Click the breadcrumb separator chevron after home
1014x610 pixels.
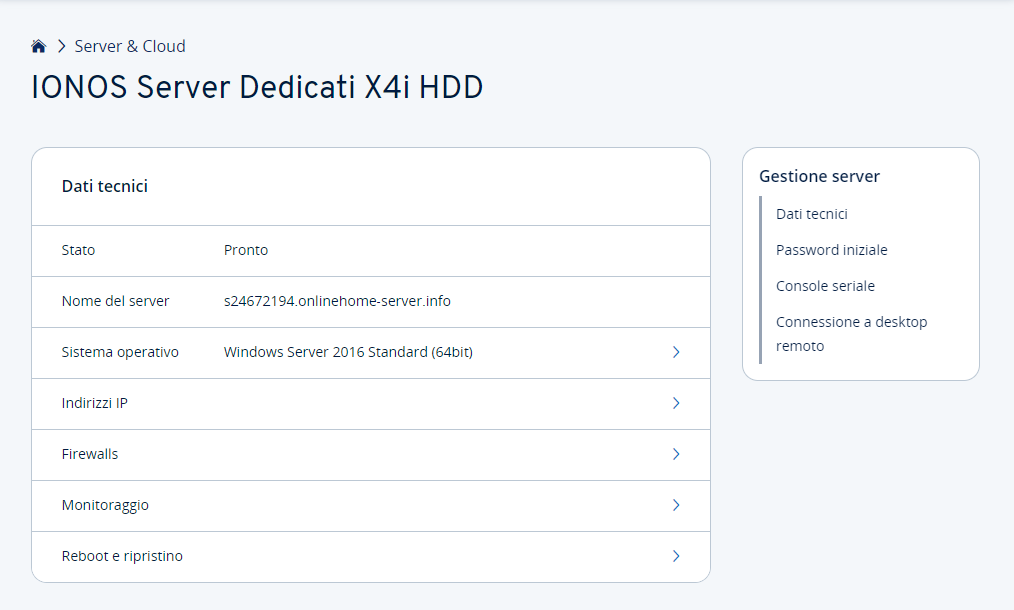61,46
